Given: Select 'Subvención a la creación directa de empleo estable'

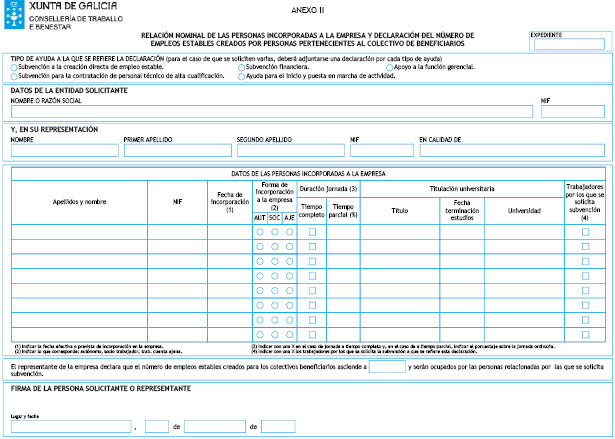Looking at the screenshot, I should click(x=14, y=67).
